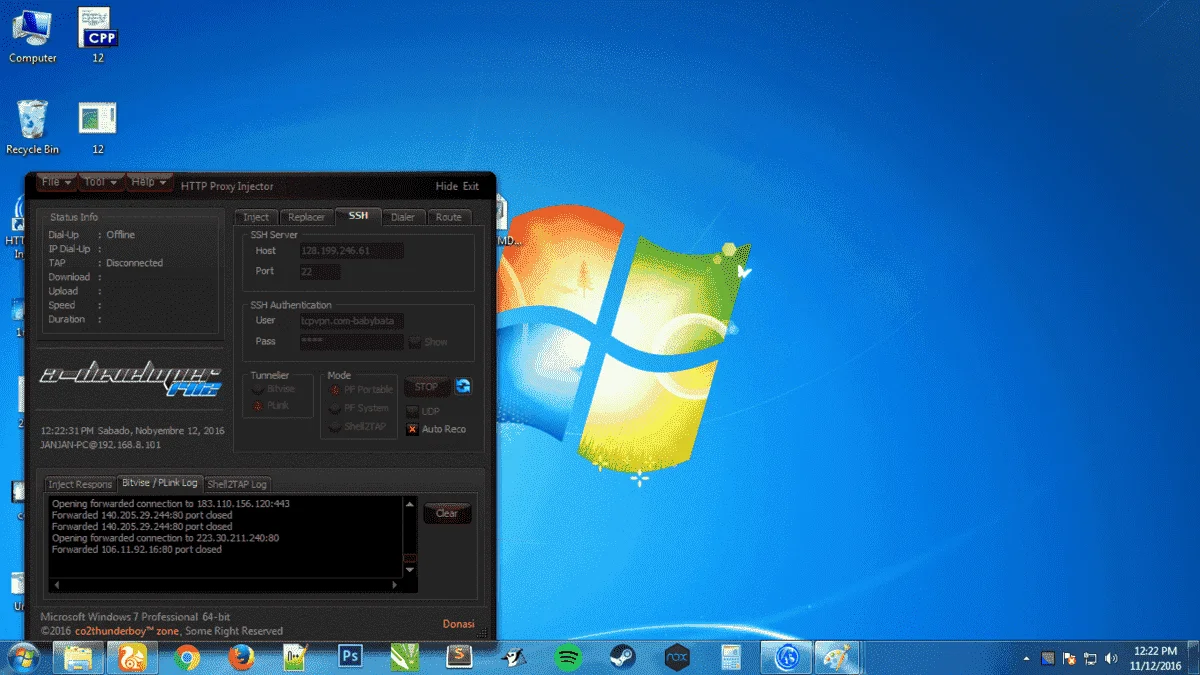Click log line mentioning 183.110.156.120:443
The width and height of the screenshot is (1200, 675).
170,503
